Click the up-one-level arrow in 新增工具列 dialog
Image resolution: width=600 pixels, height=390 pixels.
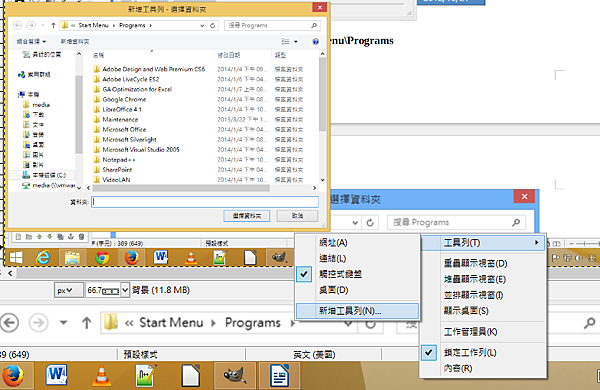(x=53, y=25)
